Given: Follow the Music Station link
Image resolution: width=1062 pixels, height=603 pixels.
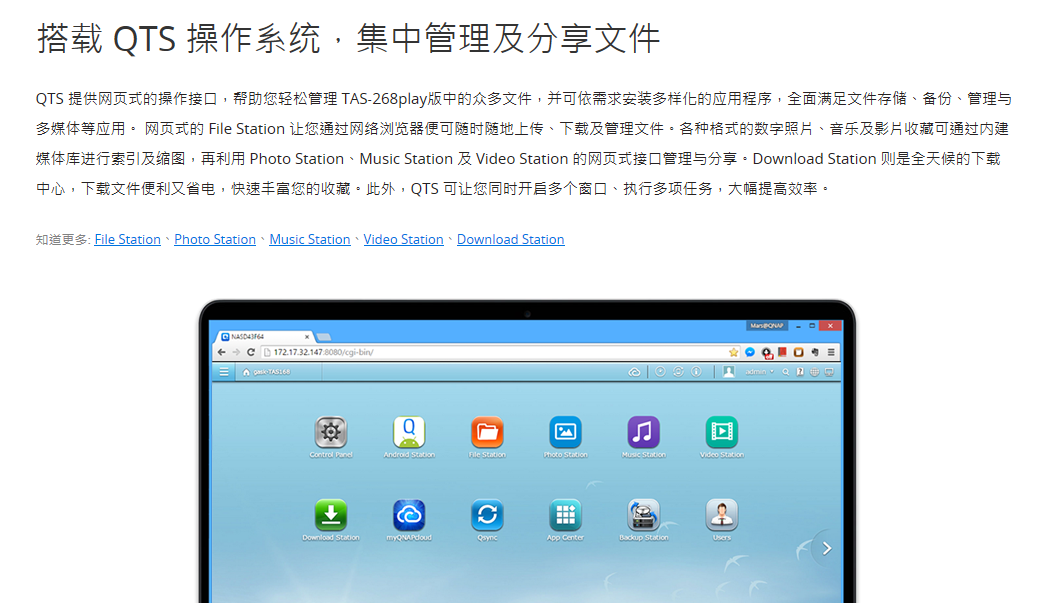Looking at the screenshot, I should coord(310,239).
